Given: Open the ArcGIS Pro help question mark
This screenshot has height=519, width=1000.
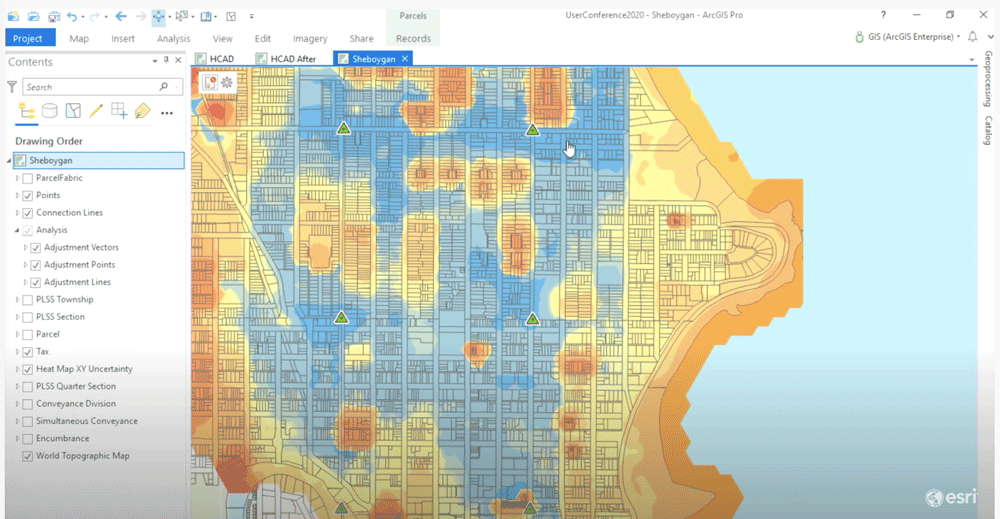Looking at the screenshot, I should pos(883,15).
